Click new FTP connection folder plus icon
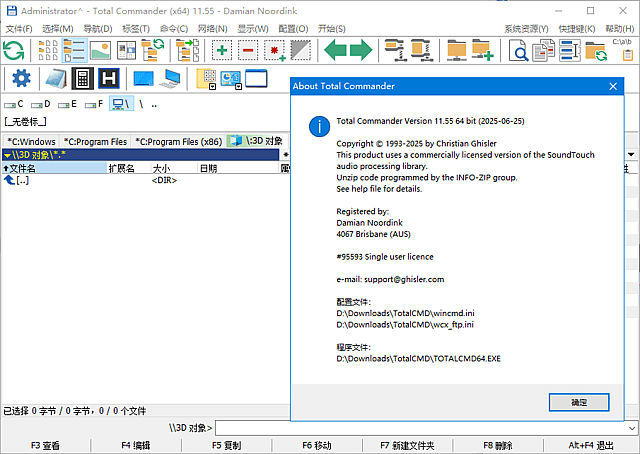The image size is (640, 454). [x=482, y=51]
